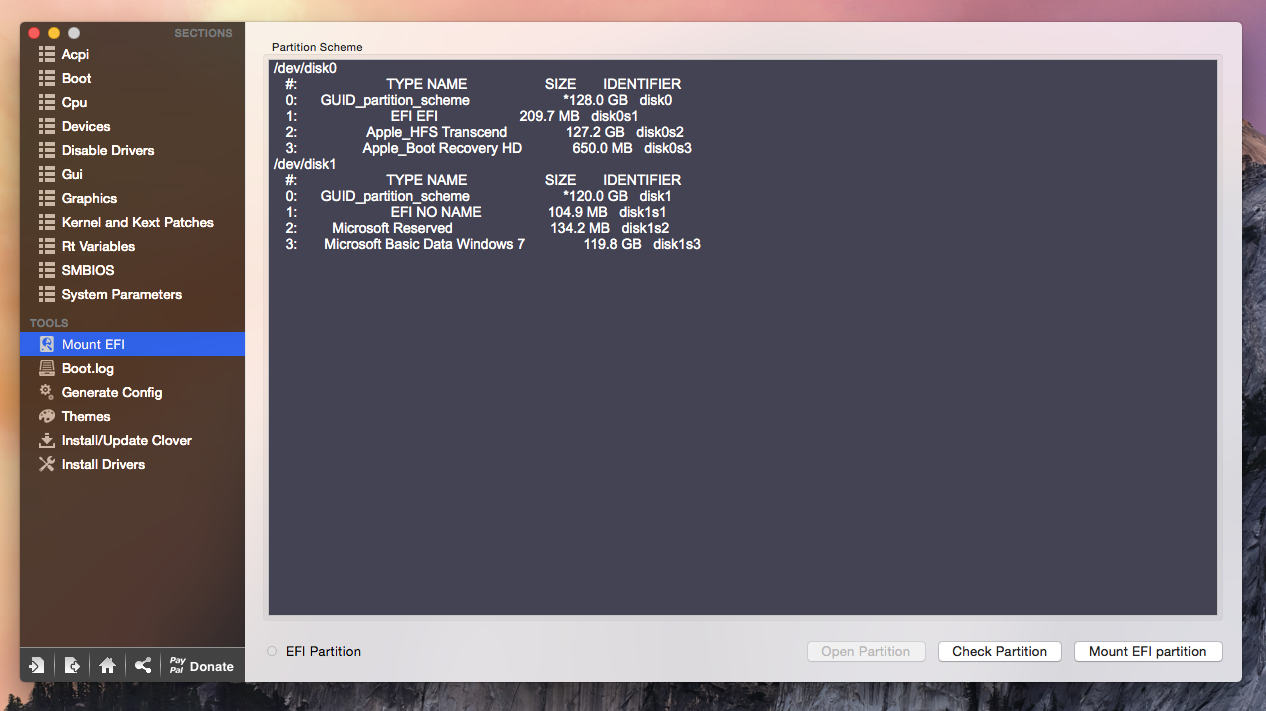Open the Graphics section
Screen dimensions: 1266x711
(132, 198)
